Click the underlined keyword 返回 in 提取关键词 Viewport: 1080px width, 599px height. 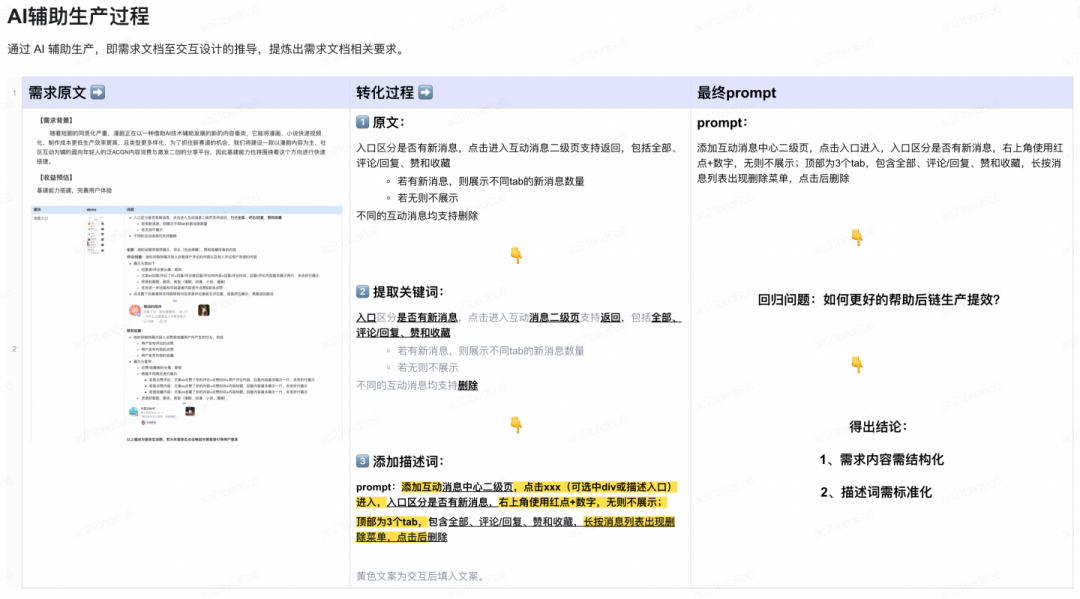[610, 317]
